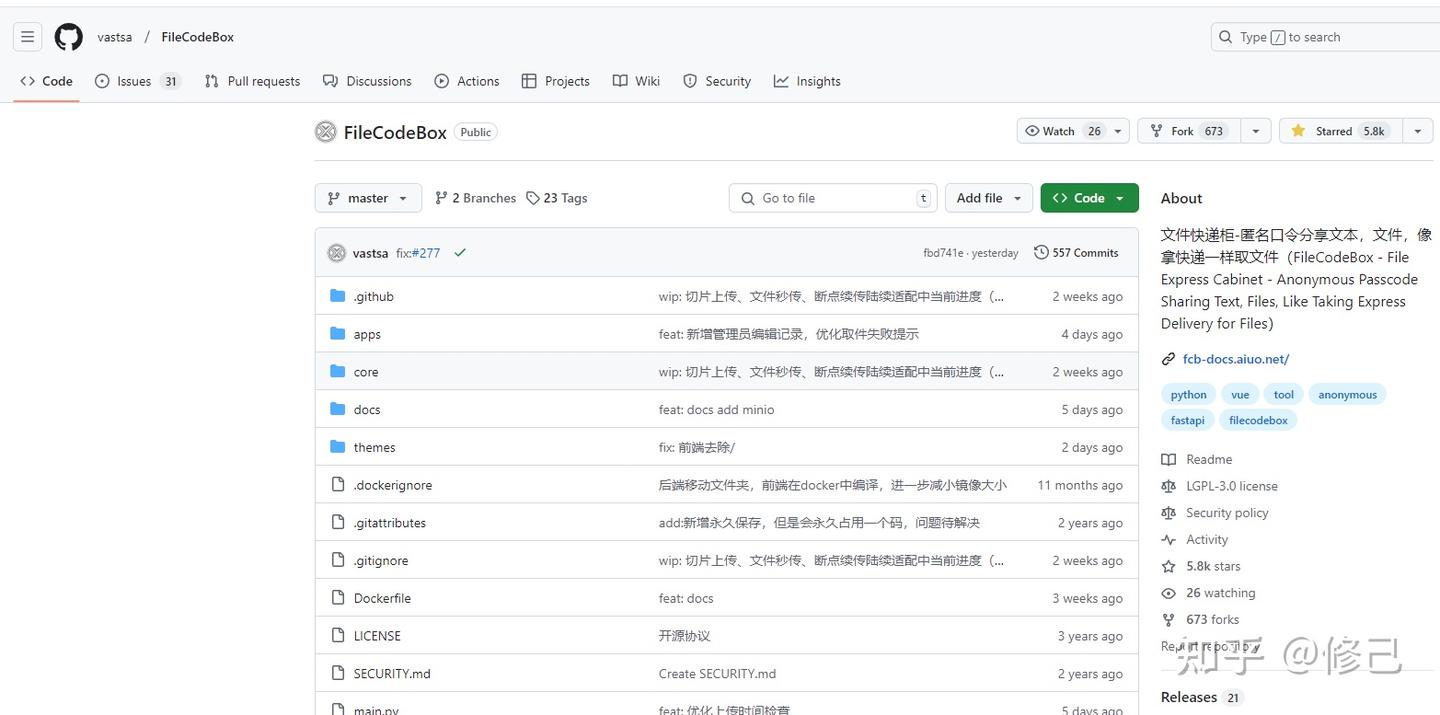This screenshot has width=1440, height=715.
Task: Open the star lists dropdown arrow
Action: 1417,131
